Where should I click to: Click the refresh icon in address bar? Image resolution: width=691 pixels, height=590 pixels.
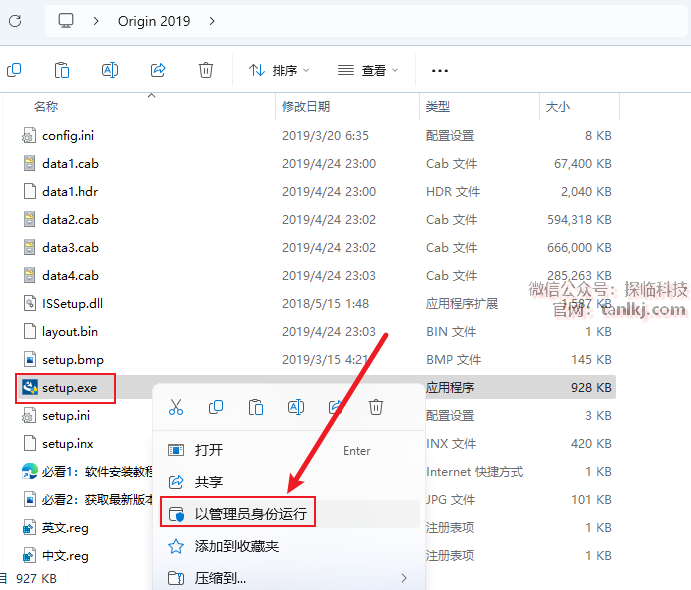15,21
